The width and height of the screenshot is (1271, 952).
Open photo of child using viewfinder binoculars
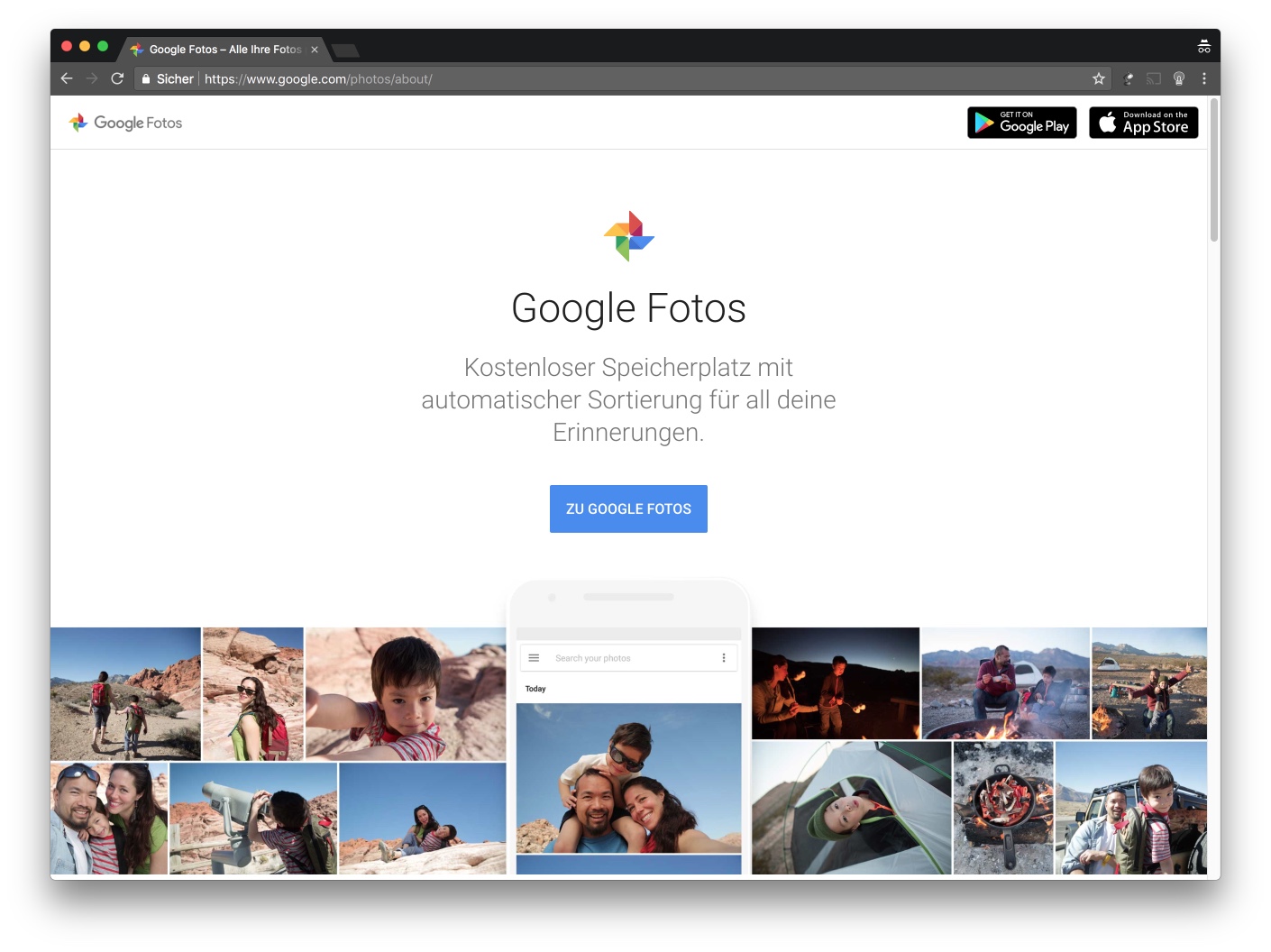[x=253, y=819]
